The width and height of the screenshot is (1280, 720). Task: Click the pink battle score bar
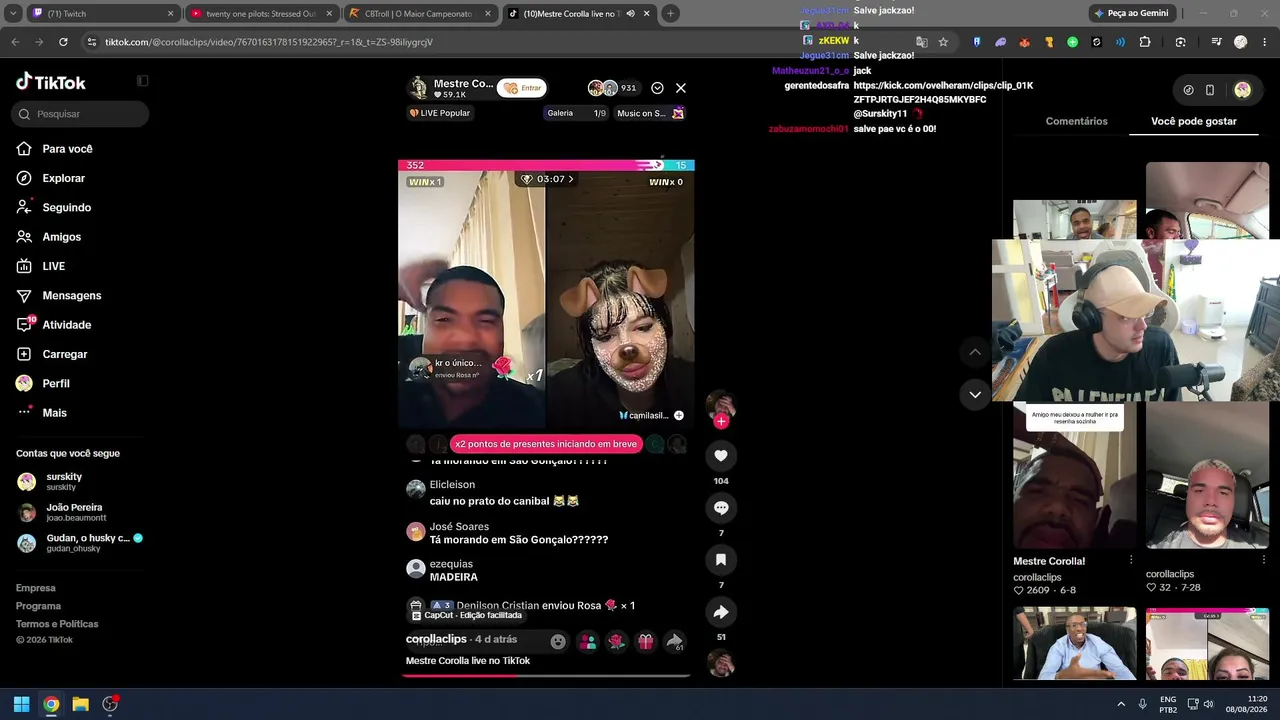(528, 165)
